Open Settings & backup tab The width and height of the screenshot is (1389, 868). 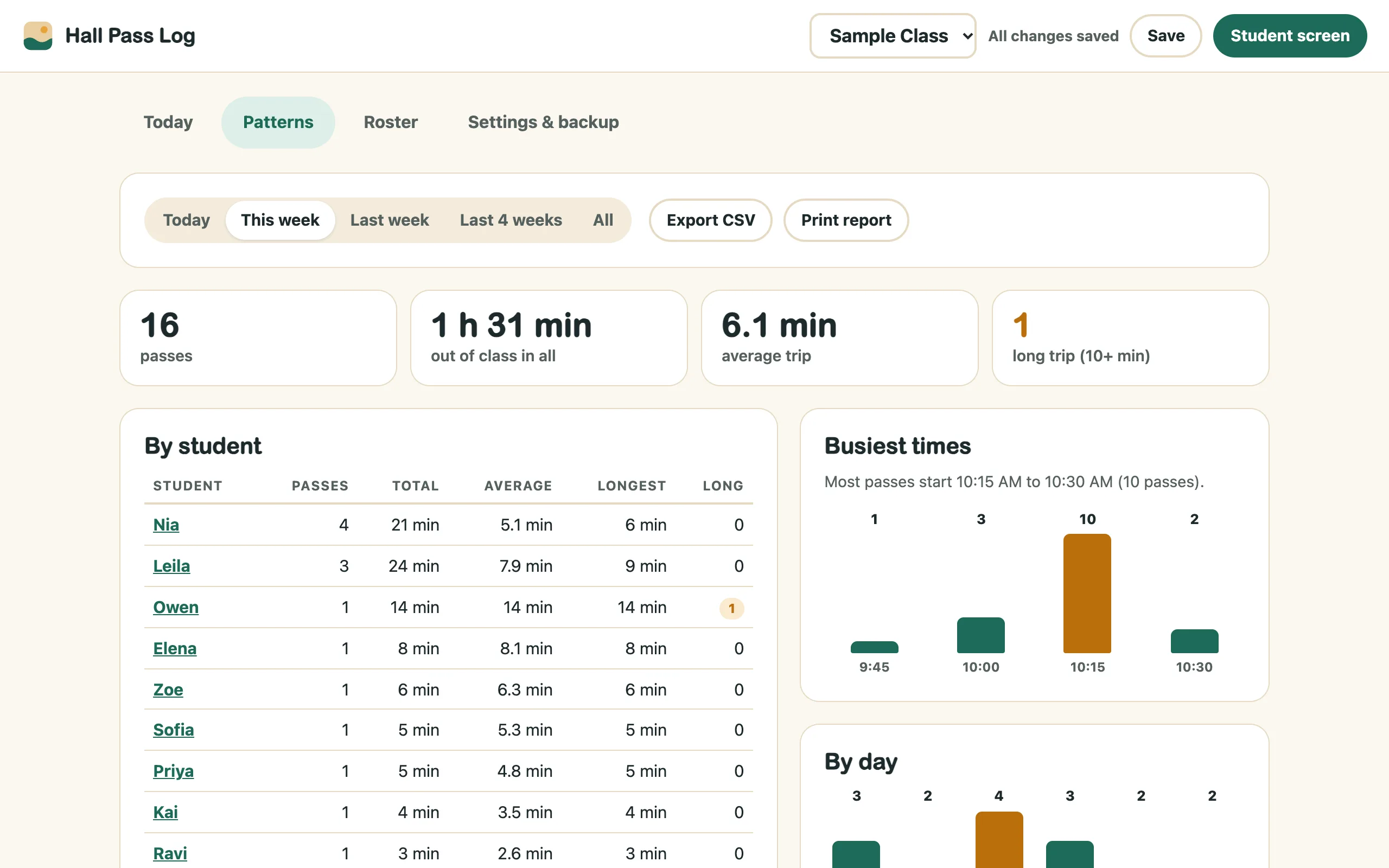tap(543, 122)
